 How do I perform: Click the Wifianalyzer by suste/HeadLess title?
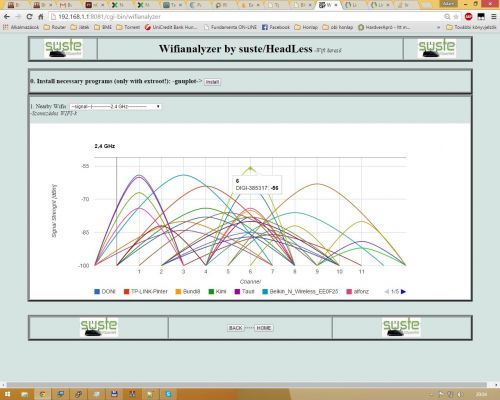[235, 49]
